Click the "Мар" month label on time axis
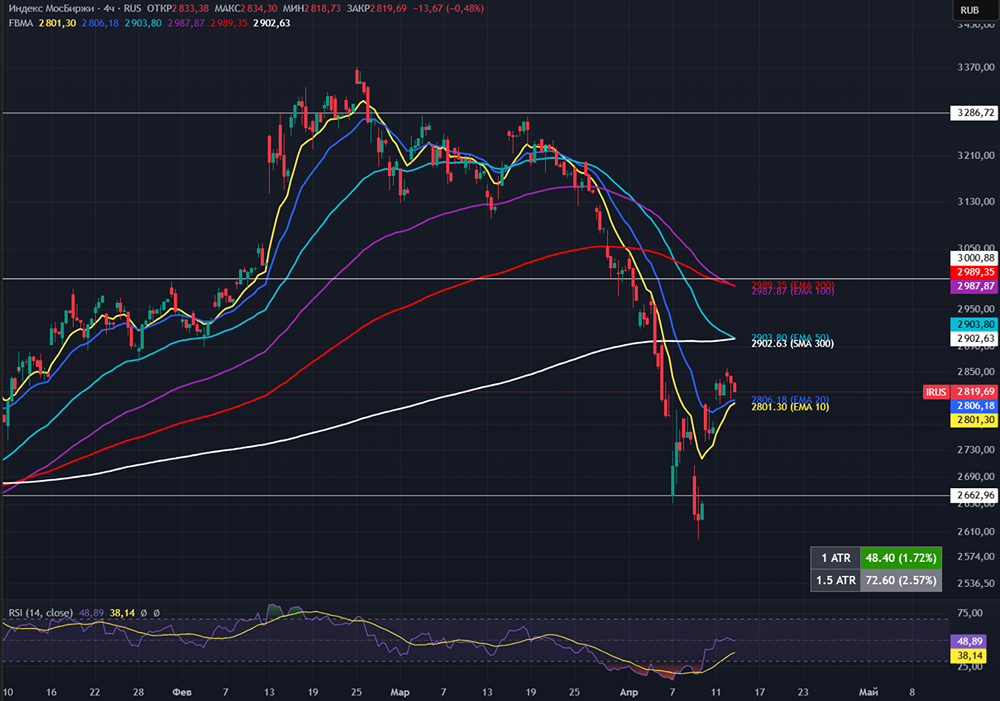 (400, 692)
